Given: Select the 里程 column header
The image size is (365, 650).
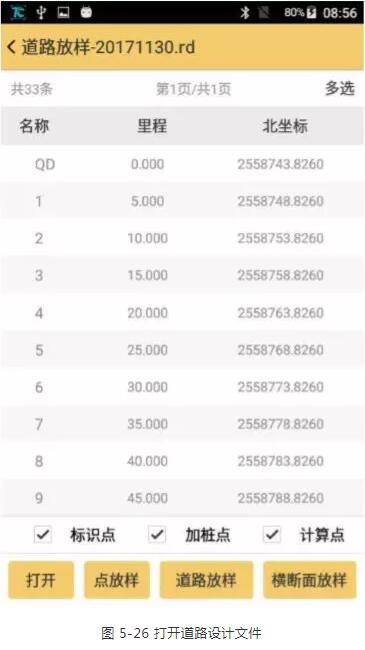Looking at the screenshot, I should [x=152, y=126].
